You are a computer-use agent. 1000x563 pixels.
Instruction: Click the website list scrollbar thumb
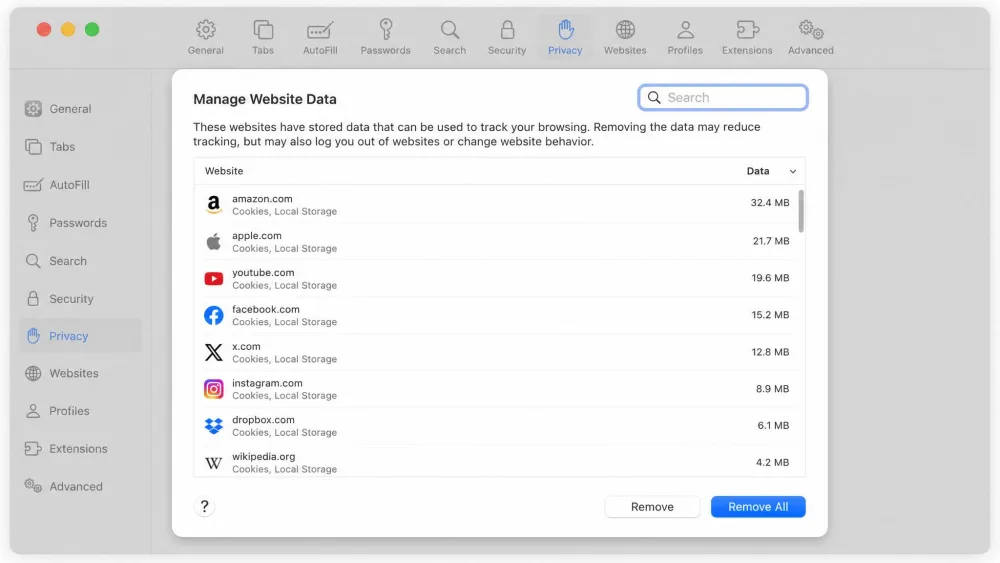click(x=801, y=210)
